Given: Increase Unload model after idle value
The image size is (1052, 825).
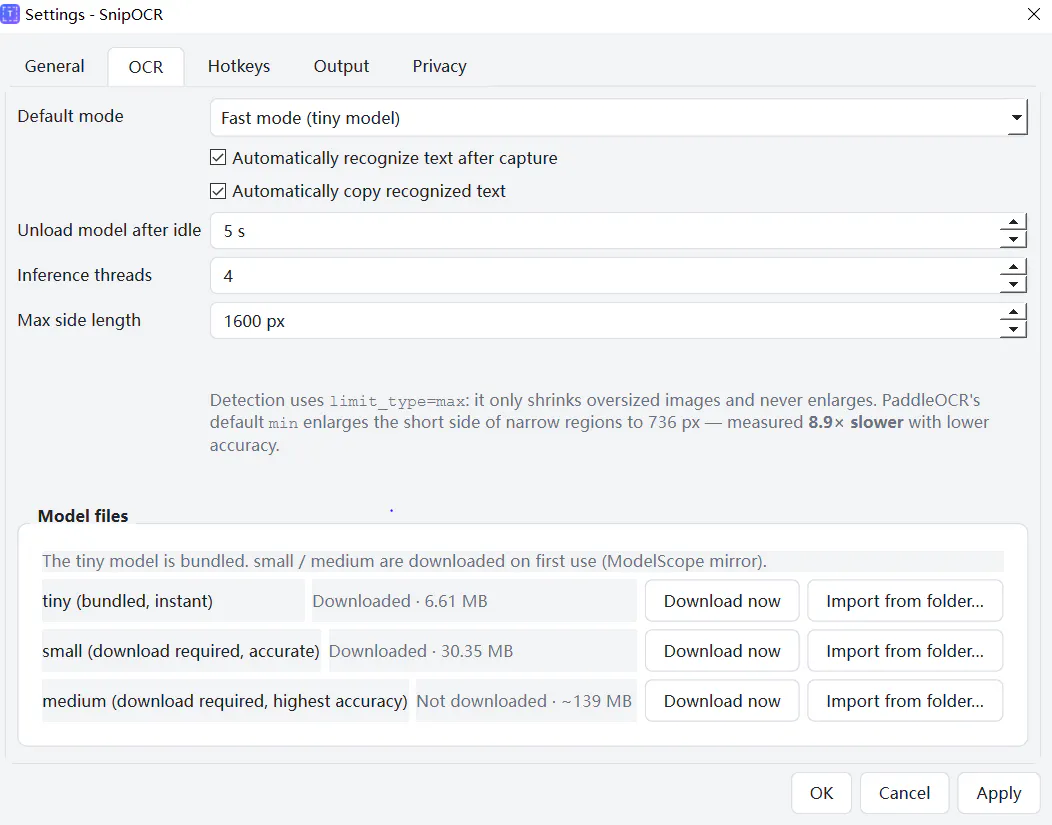Looking at the screenshot, I should 1013,222.
